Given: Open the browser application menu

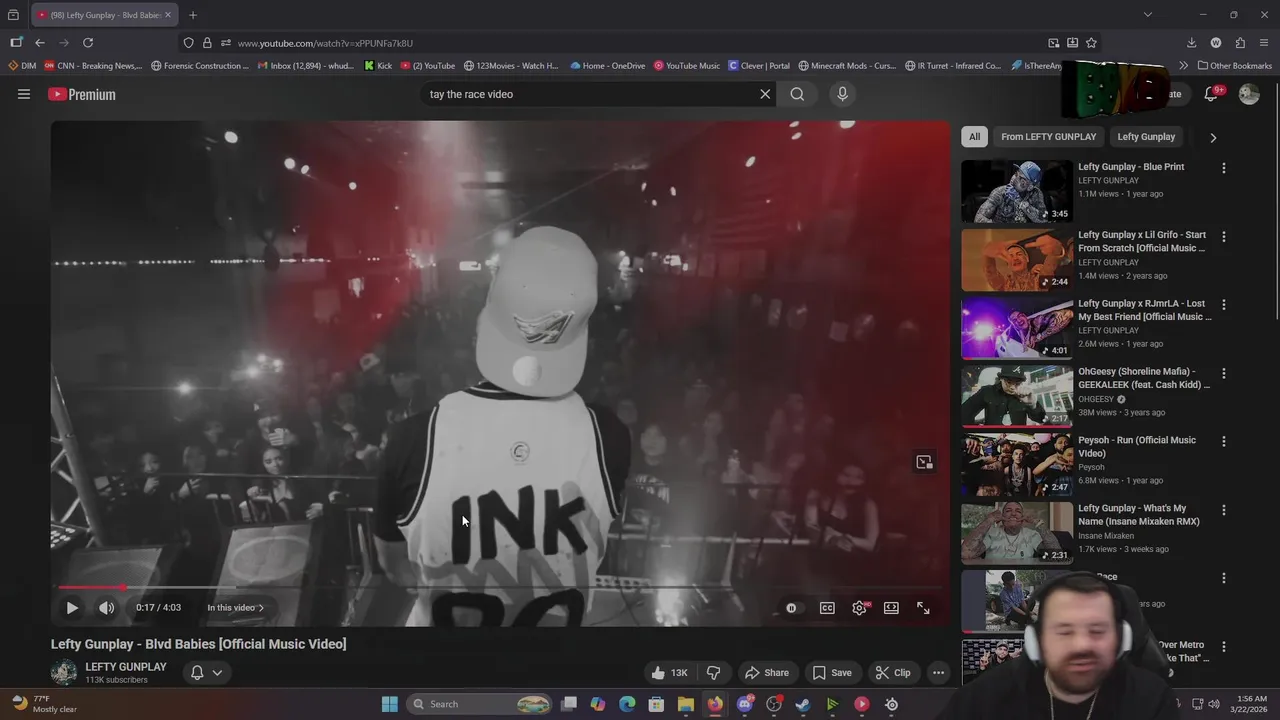Looking at the screenshot, I should pos(1264,43).
